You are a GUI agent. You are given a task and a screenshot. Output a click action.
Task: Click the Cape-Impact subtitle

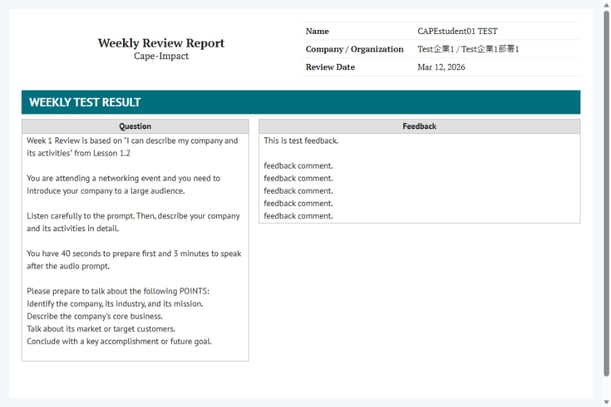[161, 57]
